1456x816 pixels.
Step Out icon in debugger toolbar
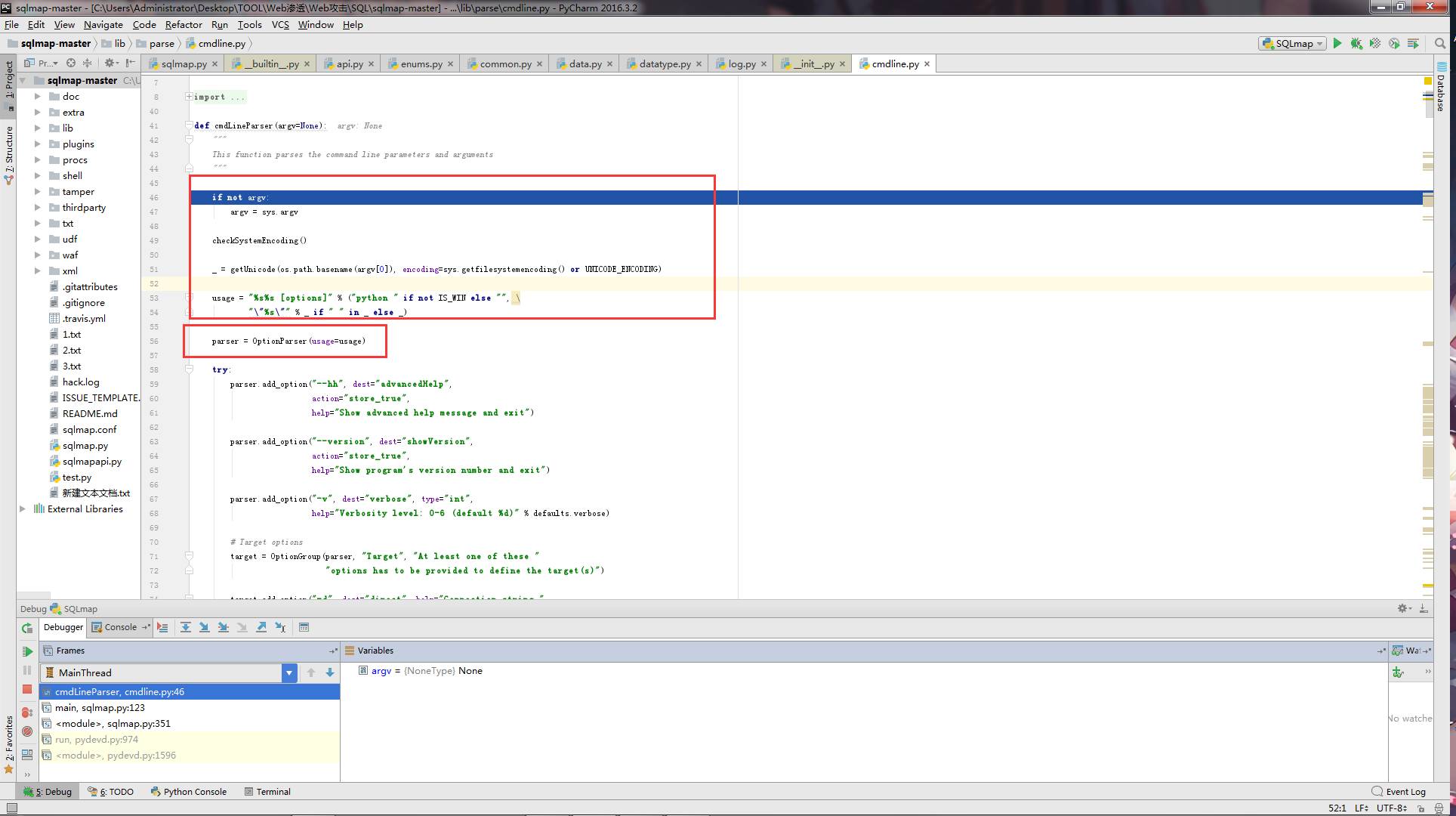(261, 627)
